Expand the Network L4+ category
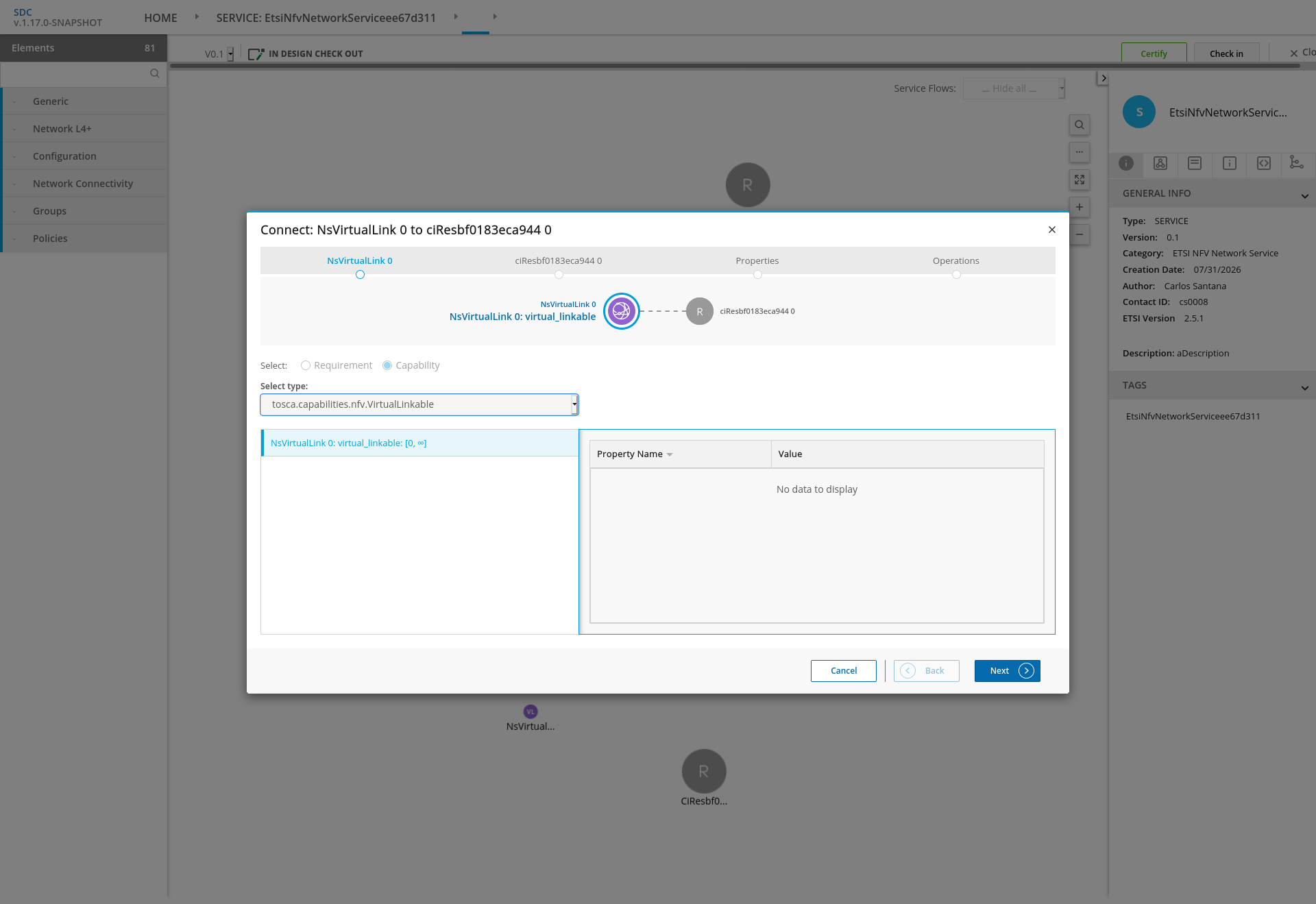This screenshot has width=1316, height=904. click(84, 129)
